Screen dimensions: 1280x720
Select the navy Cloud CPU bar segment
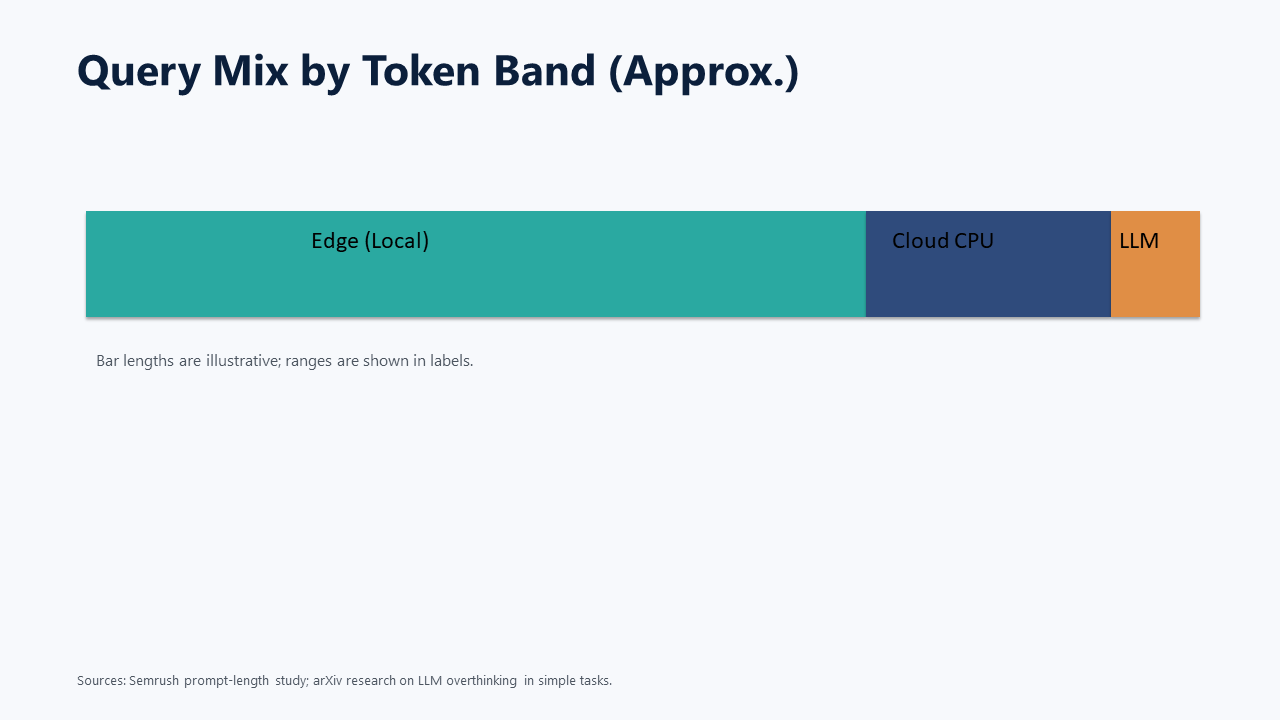point(988,264)
